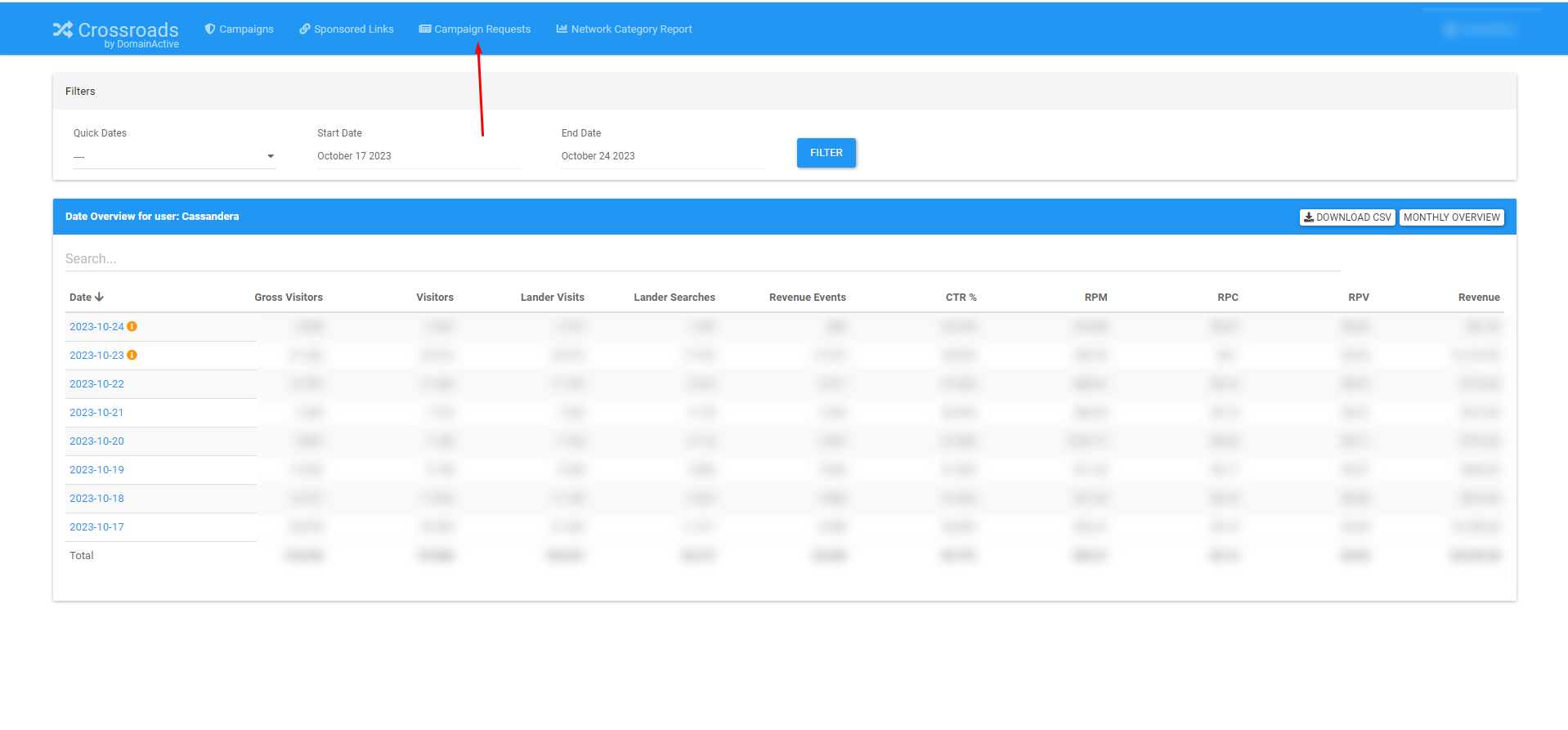Click the info icon next to 2023-10-23
This screenshot has width=1568, height=730.
(x=132, y=355)
